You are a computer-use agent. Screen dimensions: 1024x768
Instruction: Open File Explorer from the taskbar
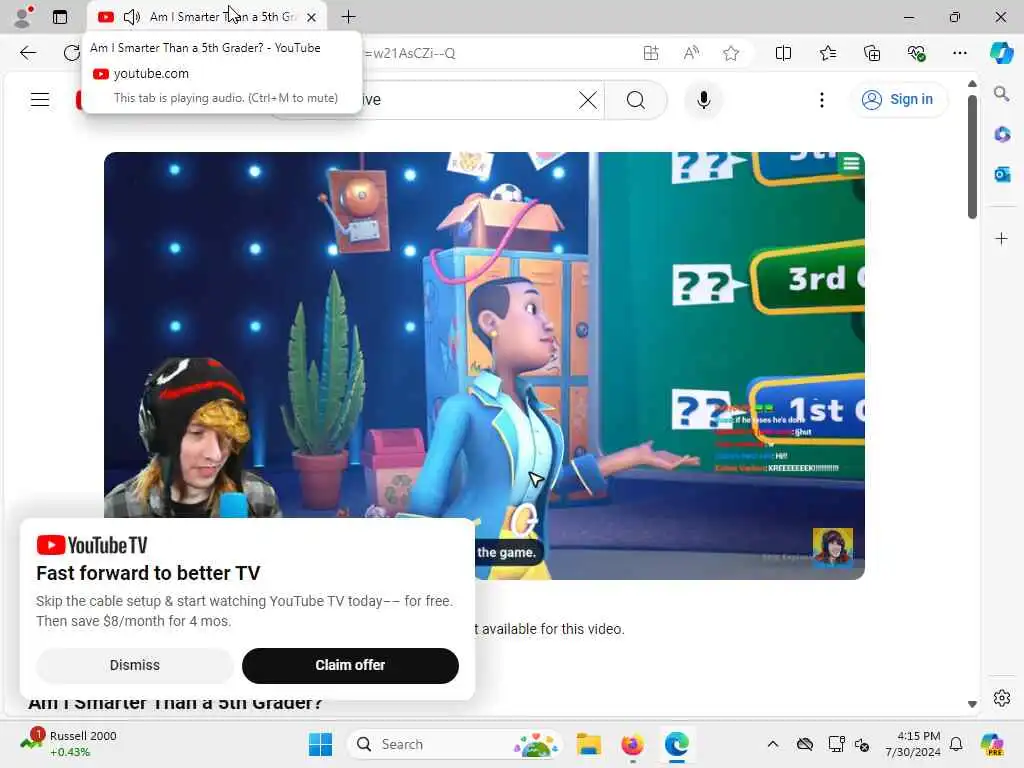click(x=588, y=744)
